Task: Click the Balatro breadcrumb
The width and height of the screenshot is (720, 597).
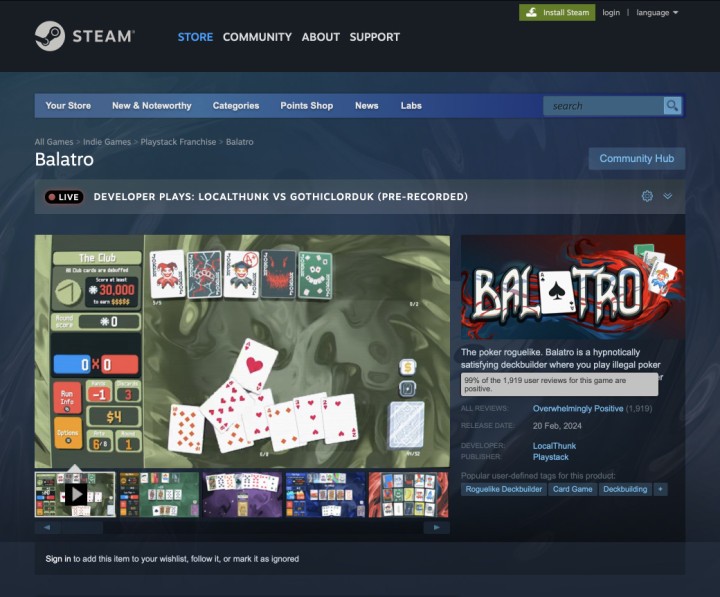Action: [x=240, y=142]
